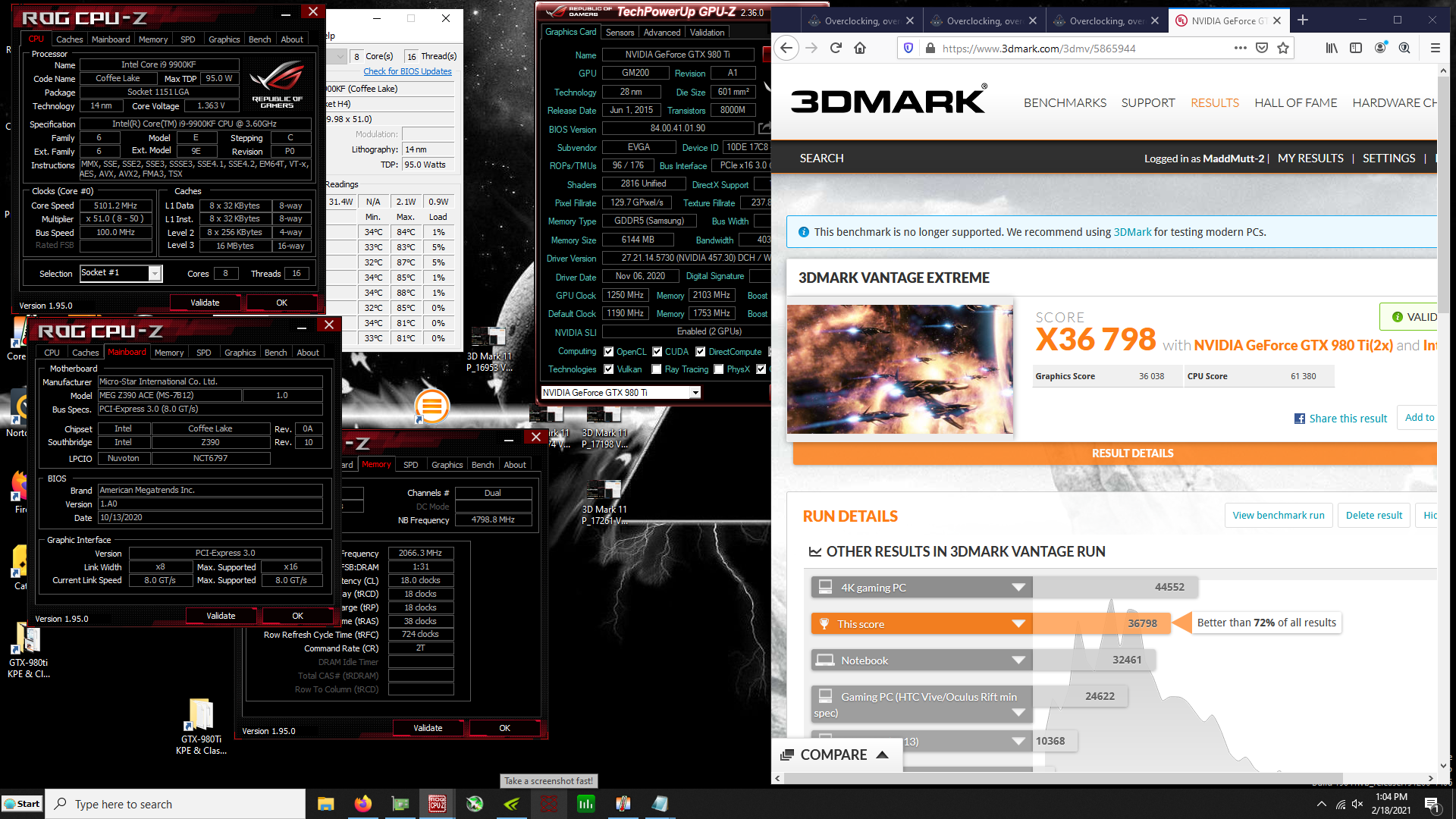Bookmark this page with the star
This screenshot has width=1456, height=819.
[1283, 48]
